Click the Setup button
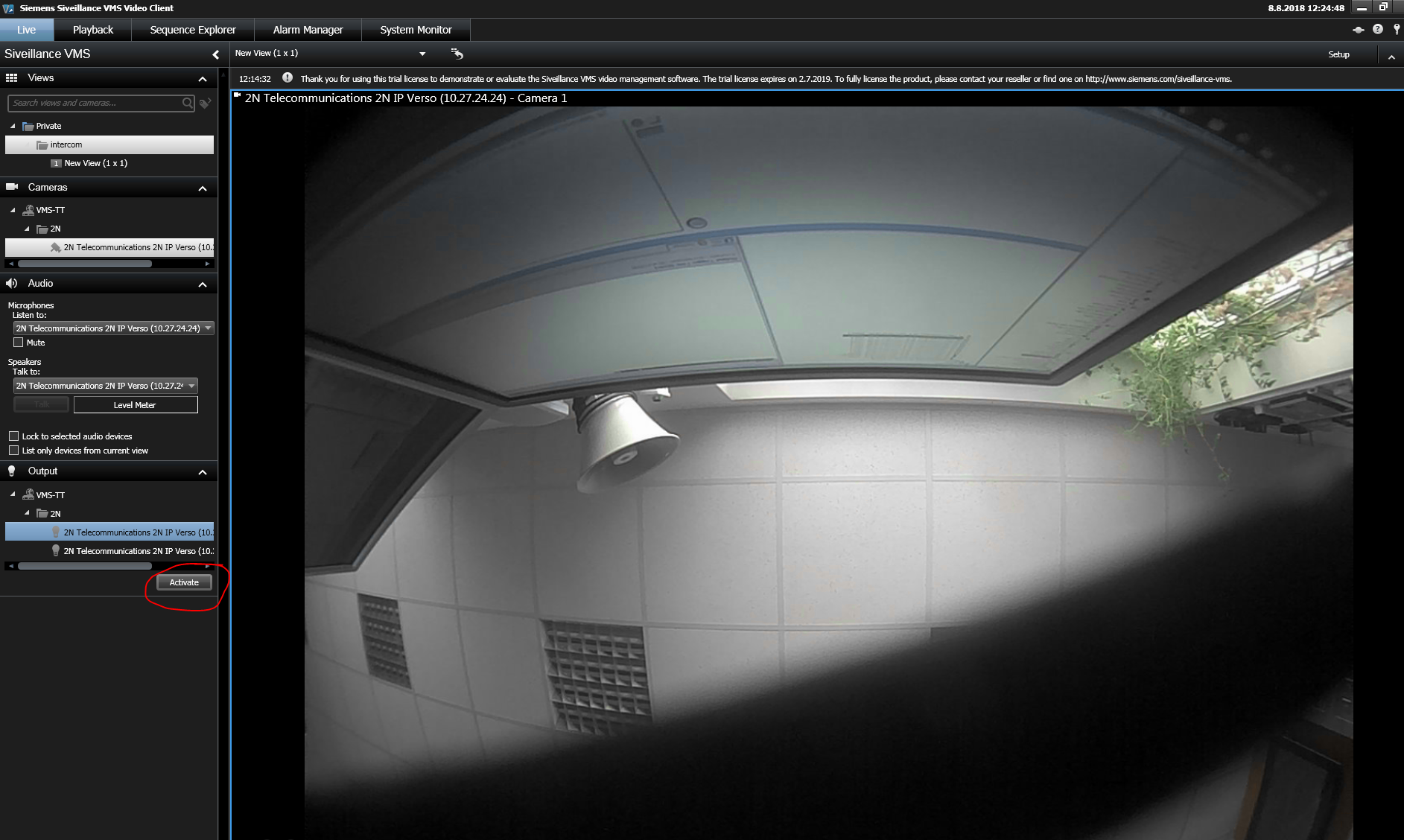 coord(1338,54)
